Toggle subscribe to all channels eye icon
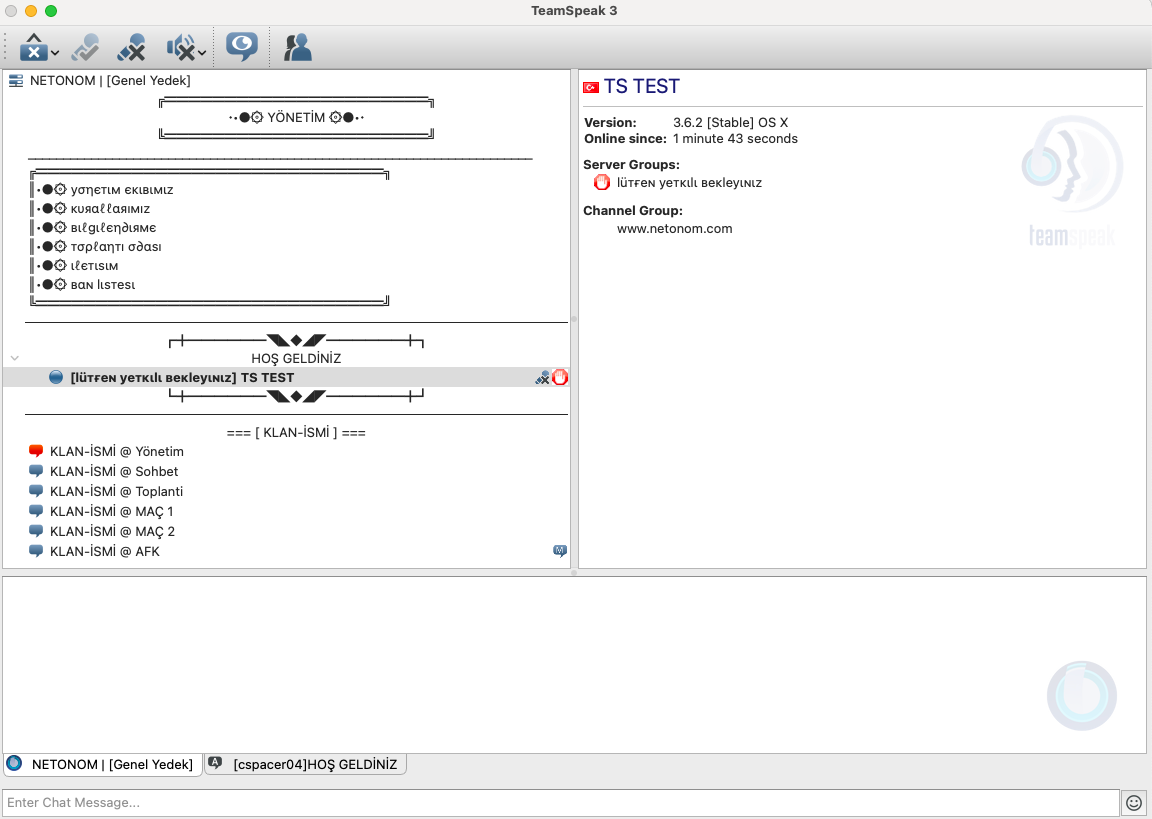 [241, 47]
